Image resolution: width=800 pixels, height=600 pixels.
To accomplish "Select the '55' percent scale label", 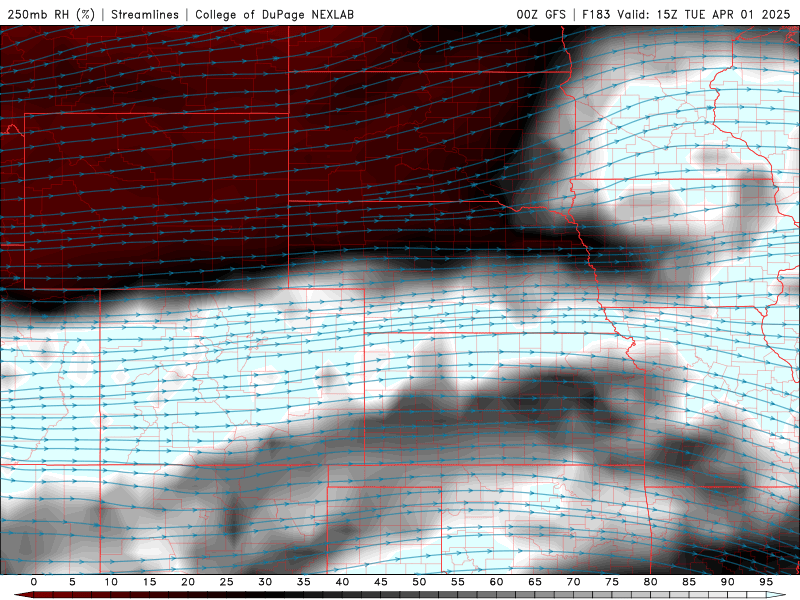I will pos(458,582).
